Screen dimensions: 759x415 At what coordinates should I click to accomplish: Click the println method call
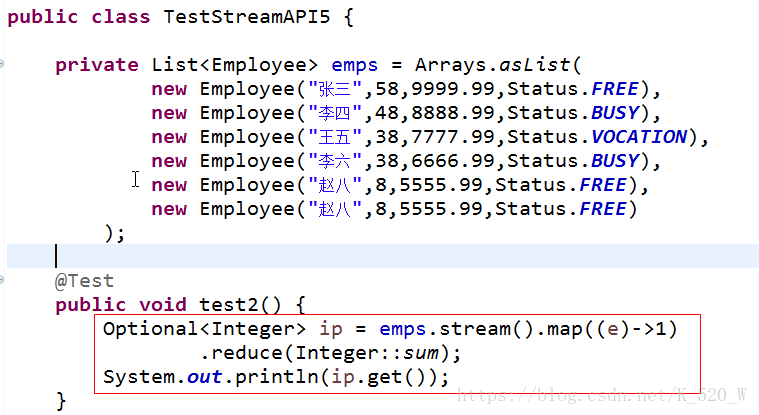[276, 377]
